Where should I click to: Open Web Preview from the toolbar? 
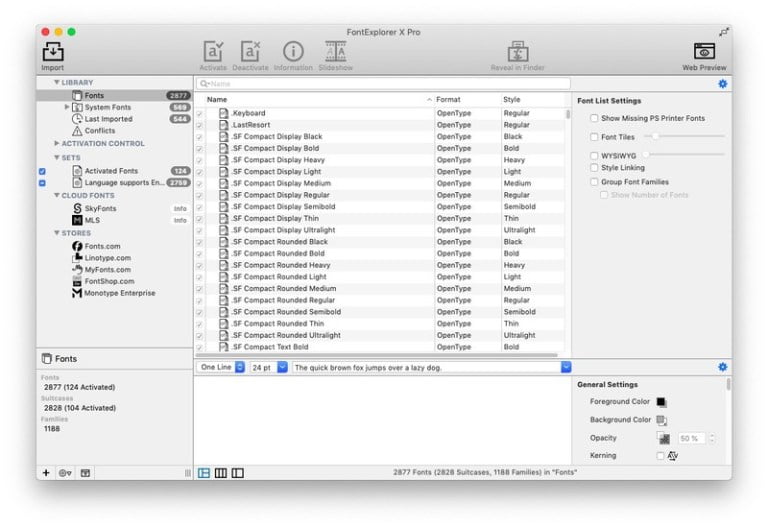(x=704, y=51)
